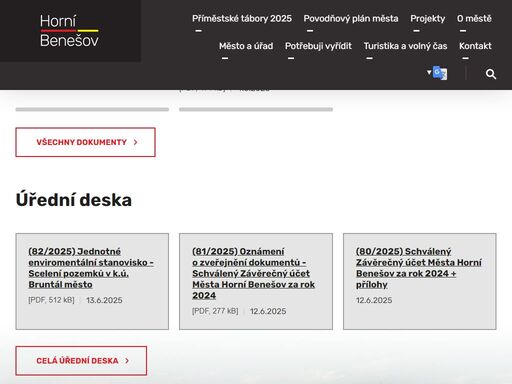Open Google Translate language widget
This screenshot has width=512, height=384.
440,73
